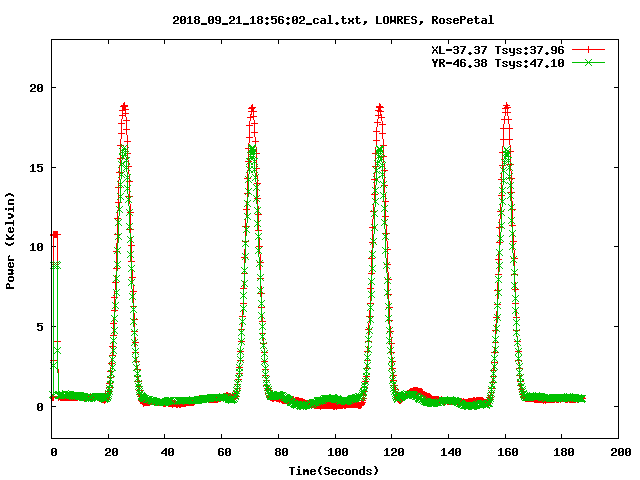640x480 pixels.
Task: Click y-axis tick label 20
Action: 36,88
